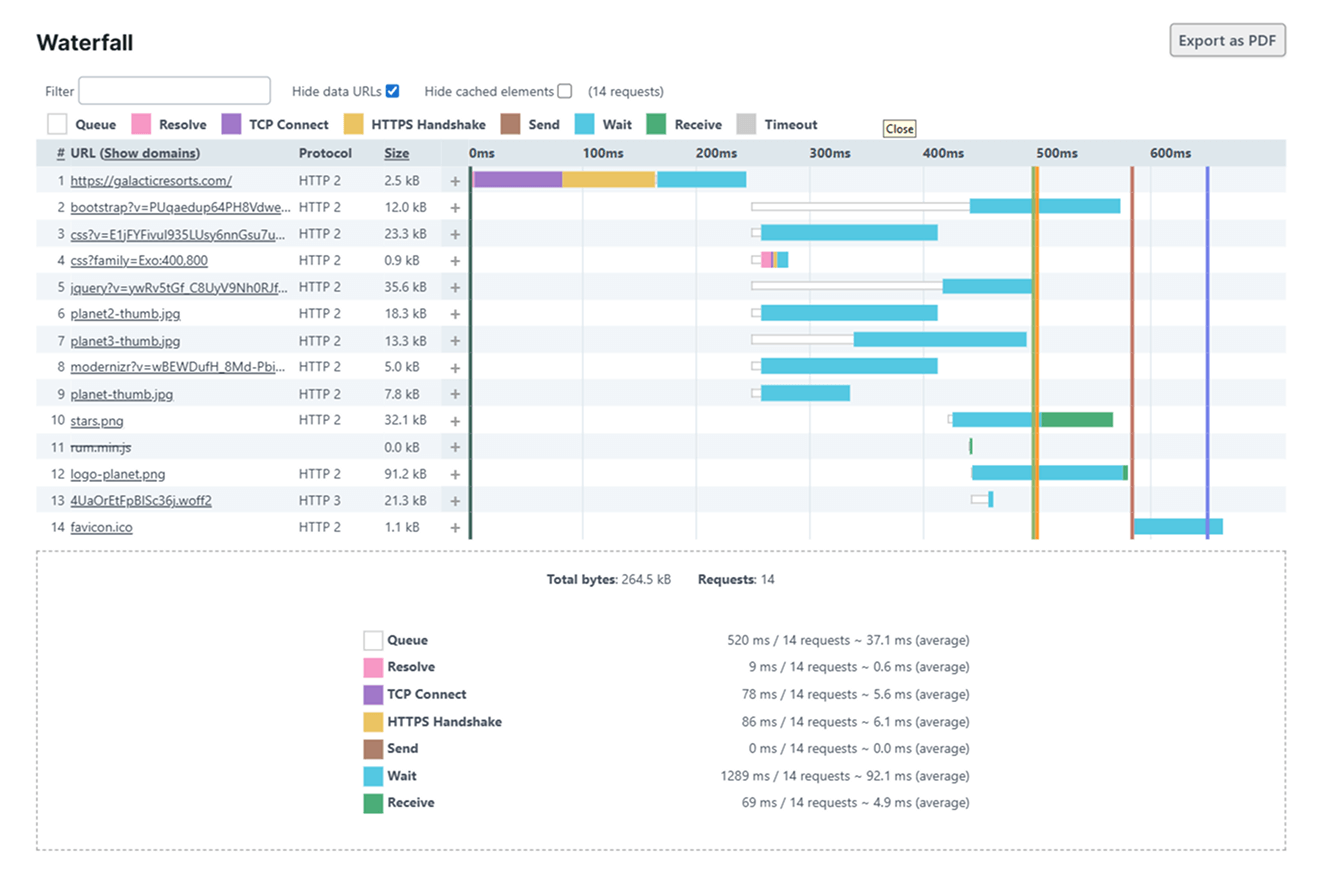Expand details for galacticresorts.com request row
1336x881 pixels.
point(455,181)
